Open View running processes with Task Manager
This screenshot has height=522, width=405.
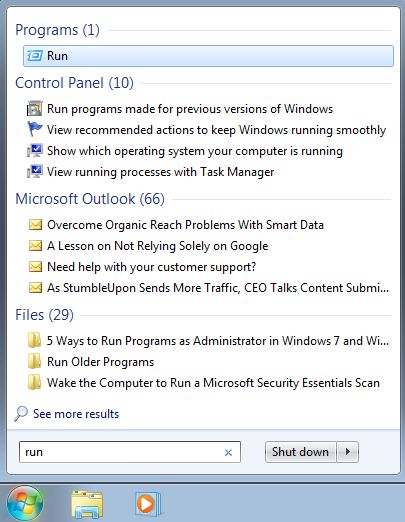[x=160, y=172]
